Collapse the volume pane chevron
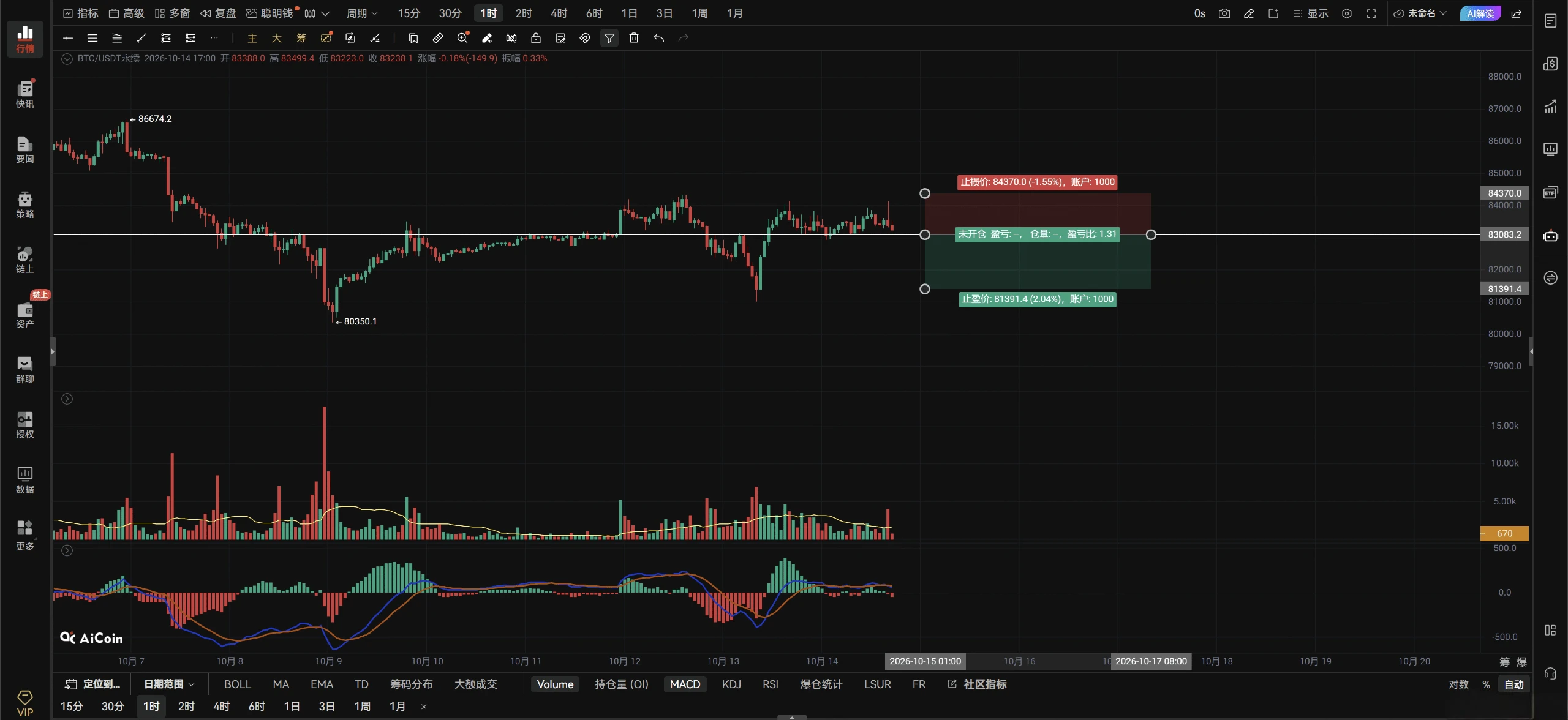This screenshot has height=720, width=1568. 67,399
